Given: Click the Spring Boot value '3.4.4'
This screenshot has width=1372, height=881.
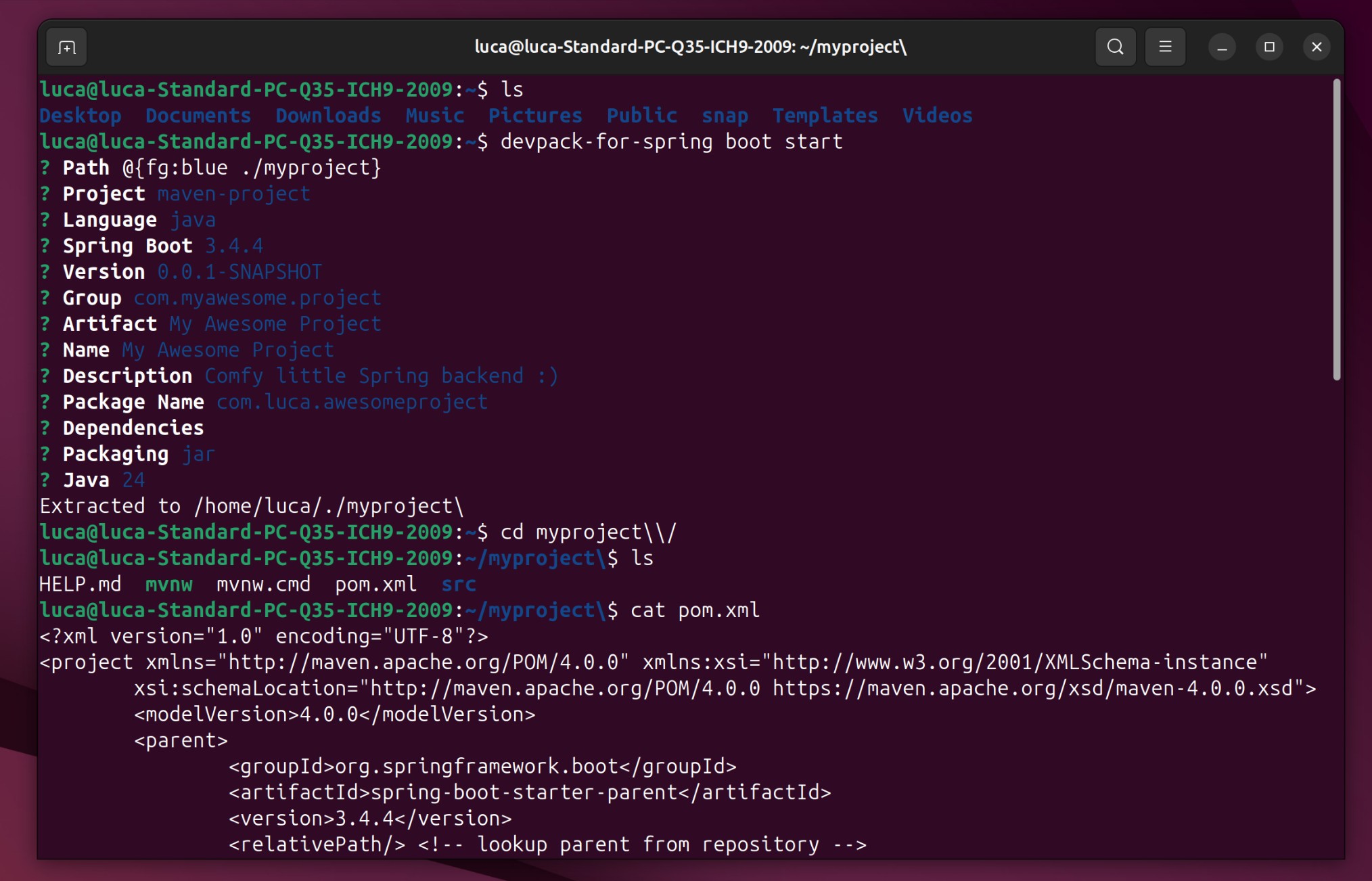Looking at the screenshot, I should (234, 246).
